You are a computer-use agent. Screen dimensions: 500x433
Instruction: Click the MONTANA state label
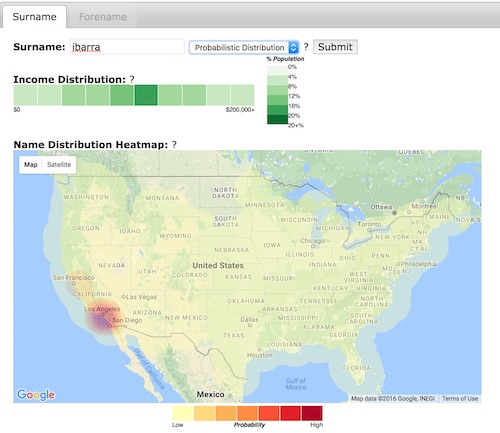tap(162, 198)
